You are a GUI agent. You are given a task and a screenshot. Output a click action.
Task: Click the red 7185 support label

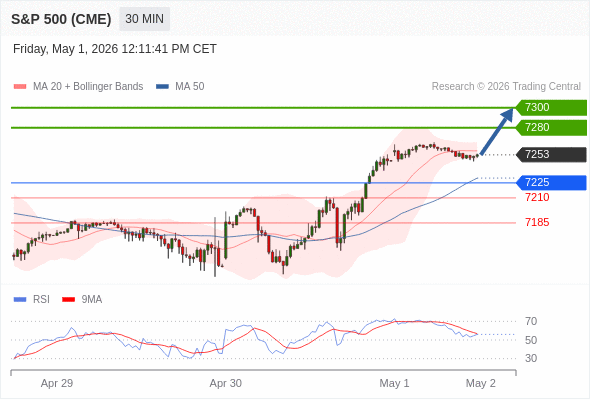(x=537, y=222)
